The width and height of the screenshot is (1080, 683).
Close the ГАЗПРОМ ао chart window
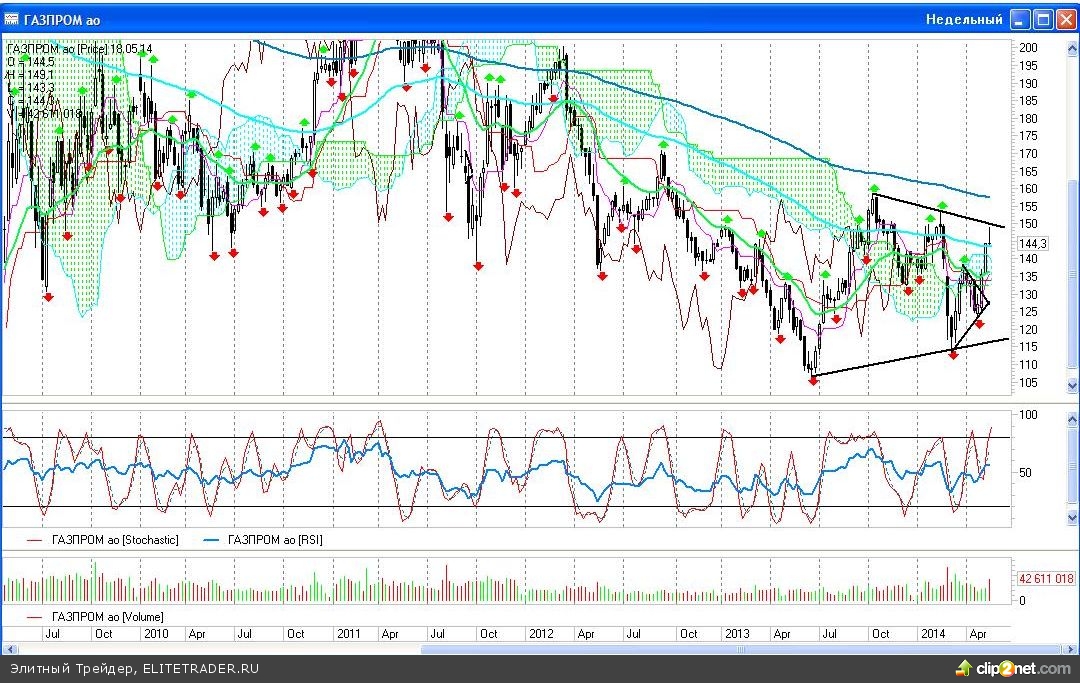(x=1065, y=19)
